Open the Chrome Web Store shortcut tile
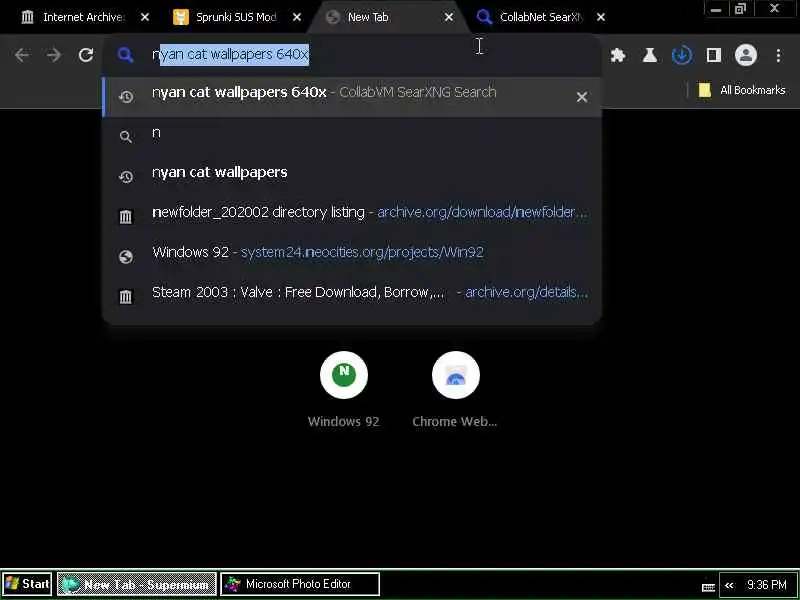This screenshot has width=800, height=600. tap(455, 390)
